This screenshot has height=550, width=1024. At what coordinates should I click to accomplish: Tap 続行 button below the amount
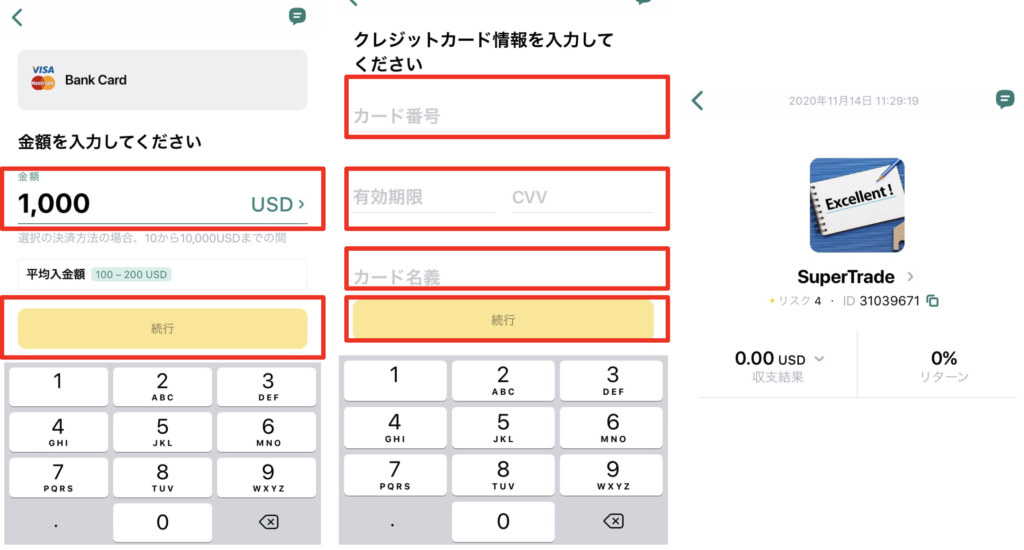[162, 329]
